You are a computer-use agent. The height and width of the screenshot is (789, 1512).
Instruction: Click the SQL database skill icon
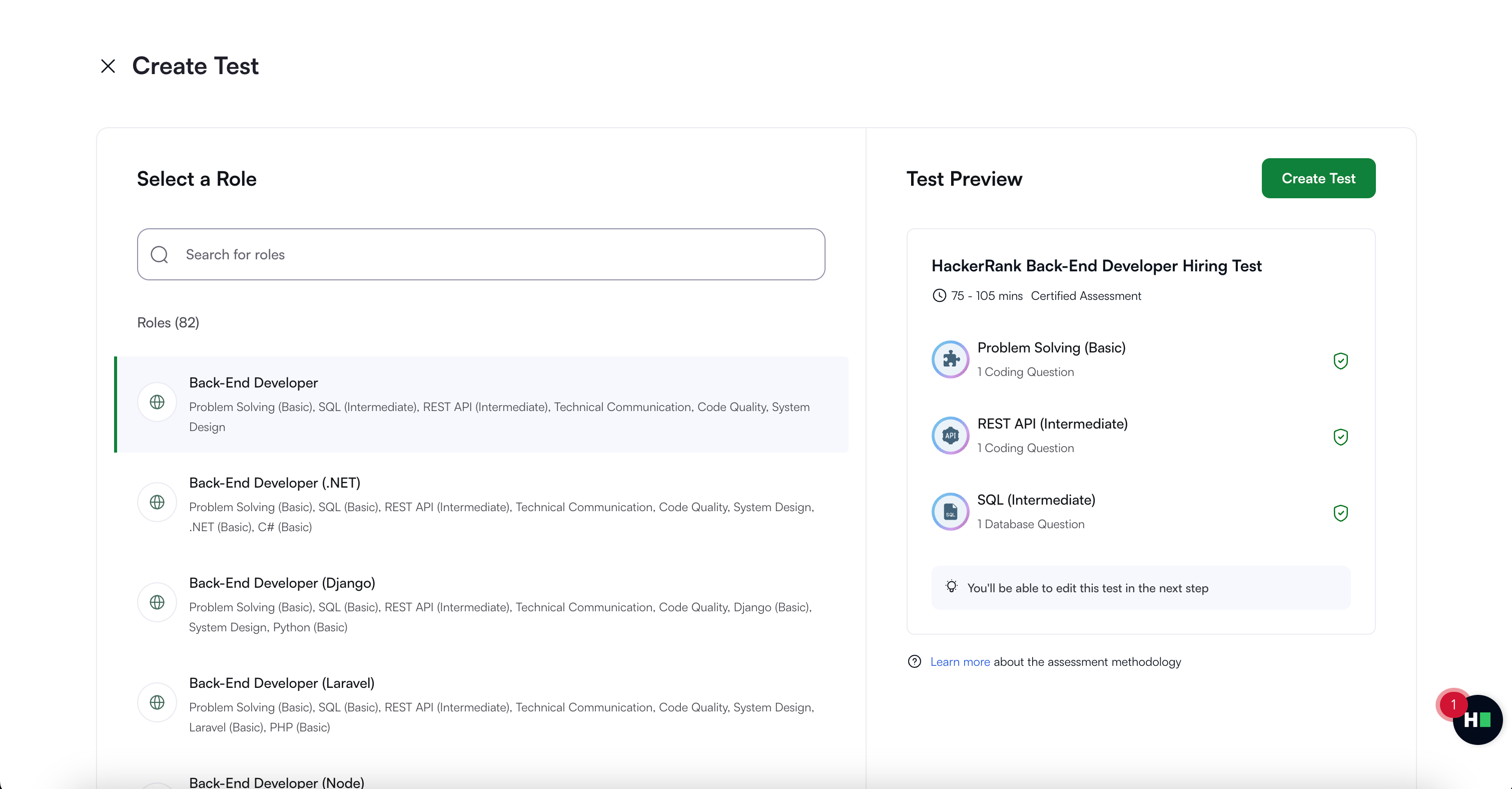950,512
